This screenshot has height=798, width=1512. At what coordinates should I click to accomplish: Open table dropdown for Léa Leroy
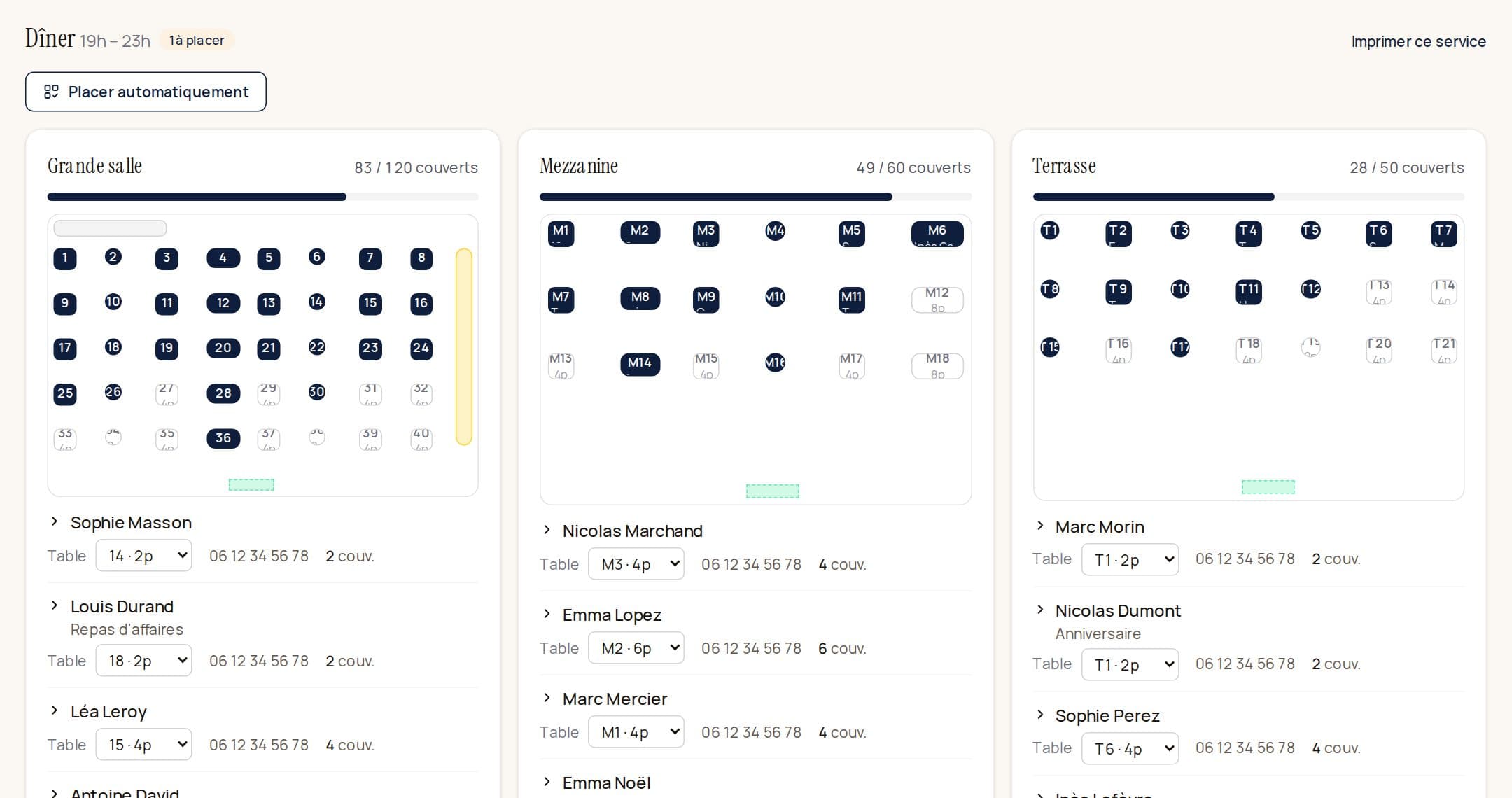(143, 745)
